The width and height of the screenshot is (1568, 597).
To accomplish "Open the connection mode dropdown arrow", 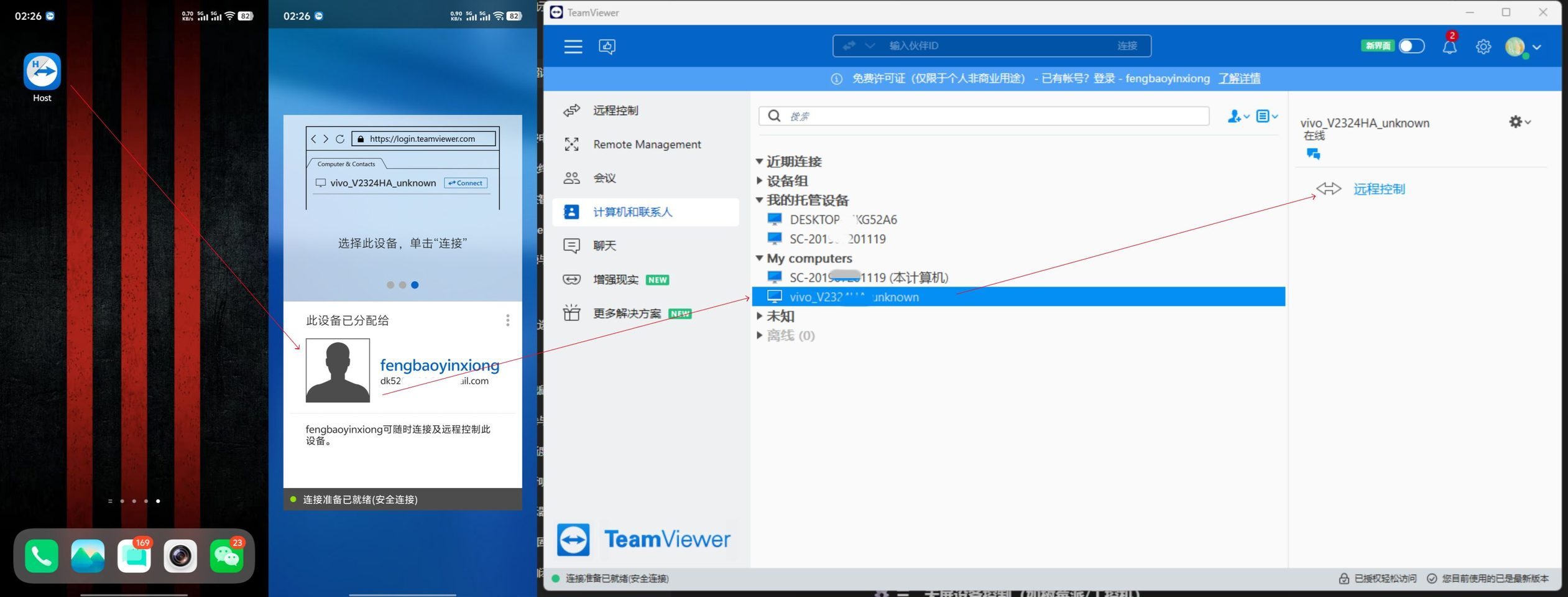I will point(870,46).
